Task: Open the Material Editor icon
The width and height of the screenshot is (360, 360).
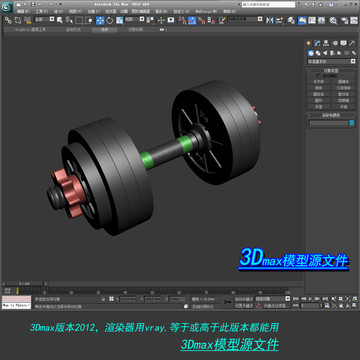Action: [332, 20]
